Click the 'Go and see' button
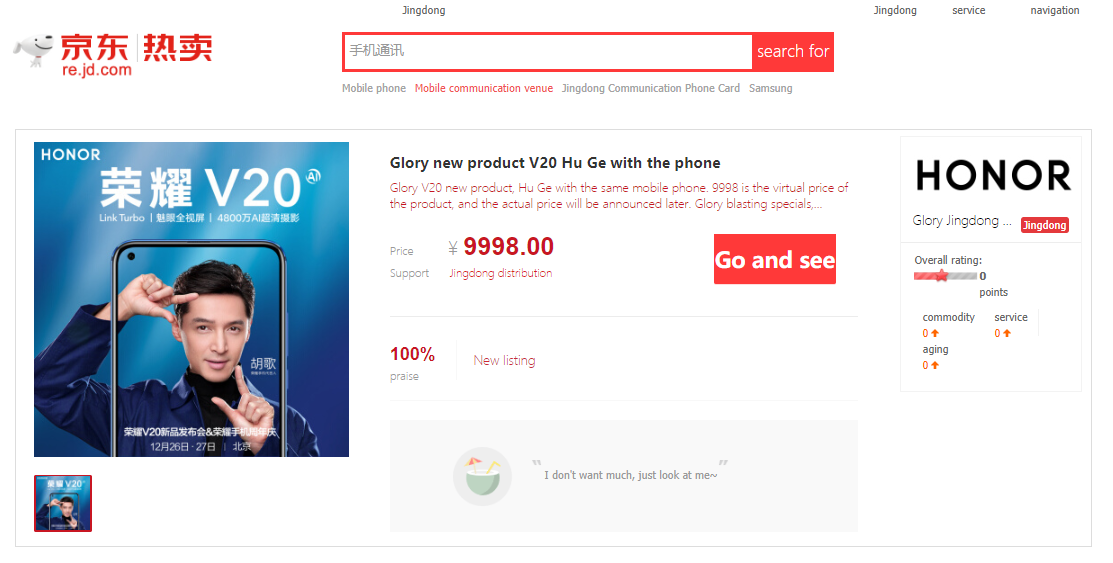 click(x=774, y=259)
